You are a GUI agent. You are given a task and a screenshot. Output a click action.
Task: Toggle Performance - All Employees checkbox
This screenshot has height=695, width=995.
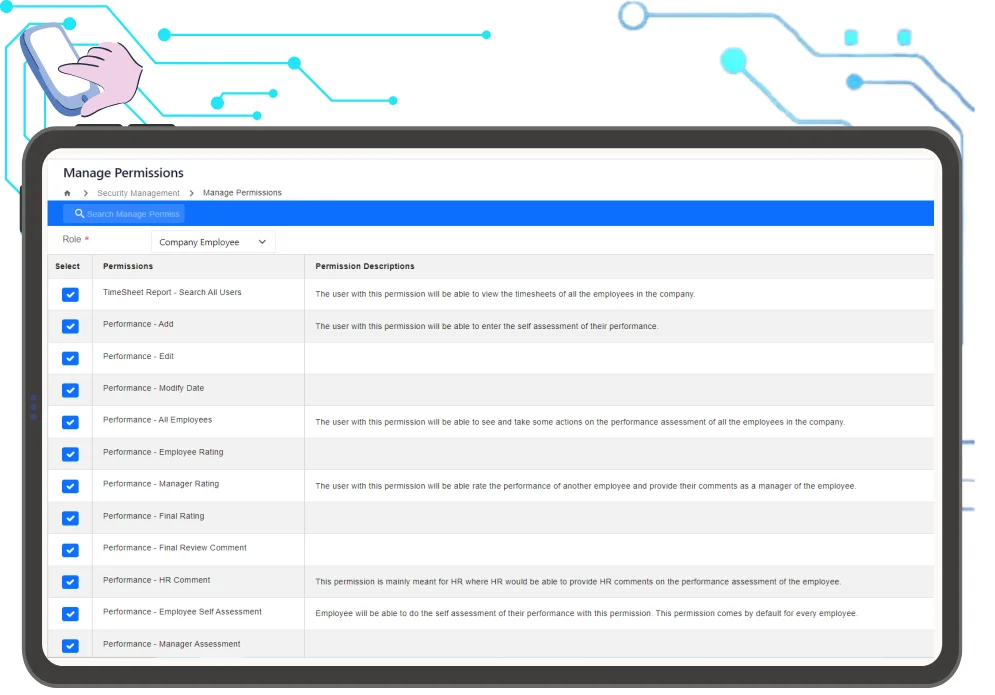click(x=70, y=422)
